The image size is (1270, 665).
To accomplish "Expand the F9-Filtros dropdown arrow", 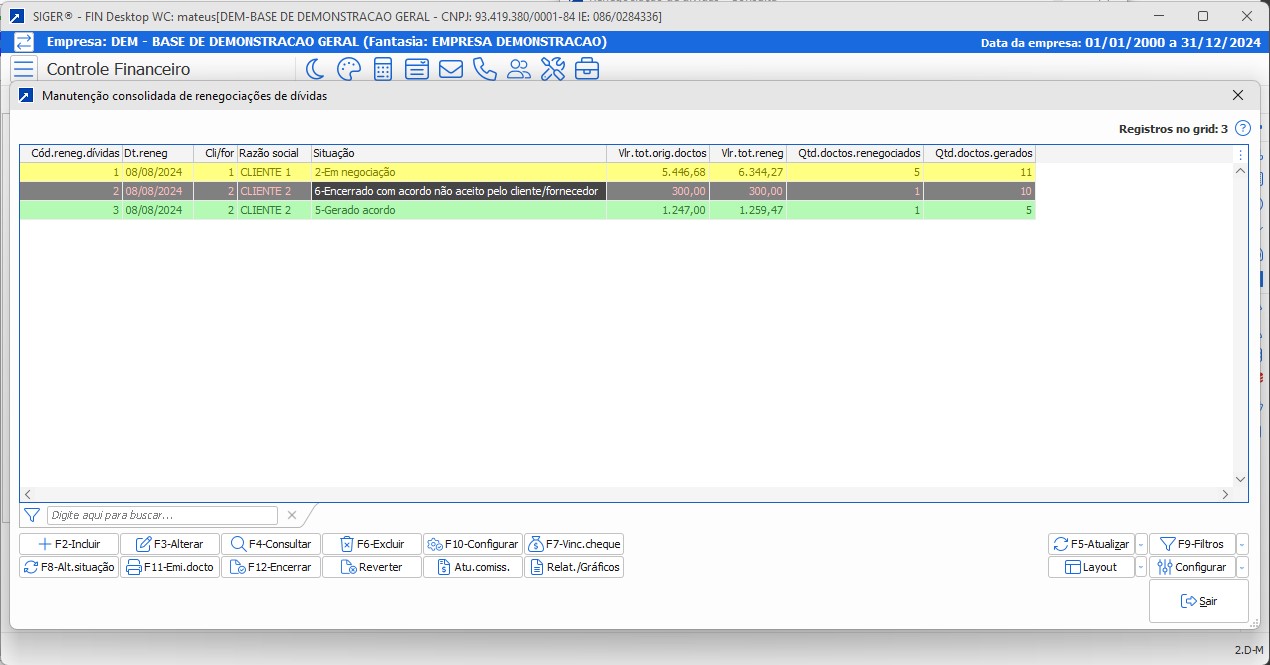I will tap(1242, 545).
